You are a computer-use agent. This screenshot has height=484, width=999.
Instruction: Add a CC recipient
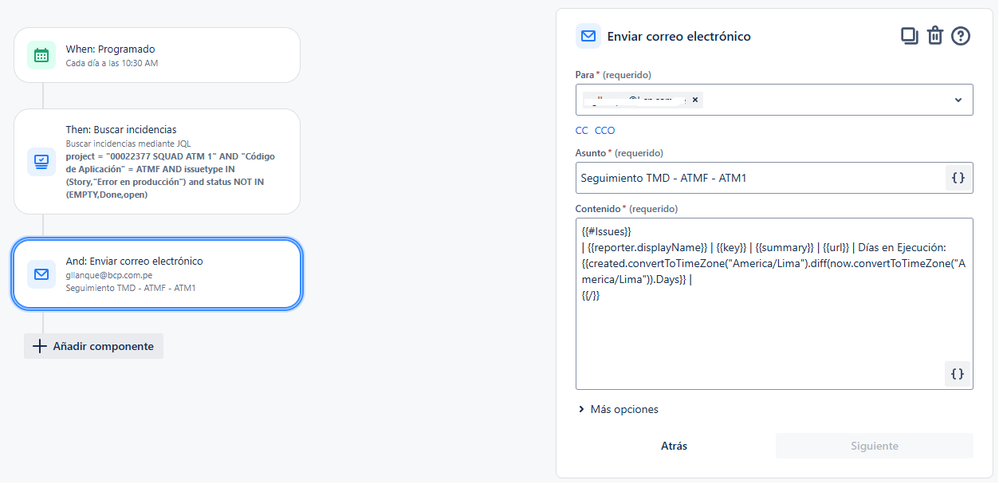coord(582,131)
